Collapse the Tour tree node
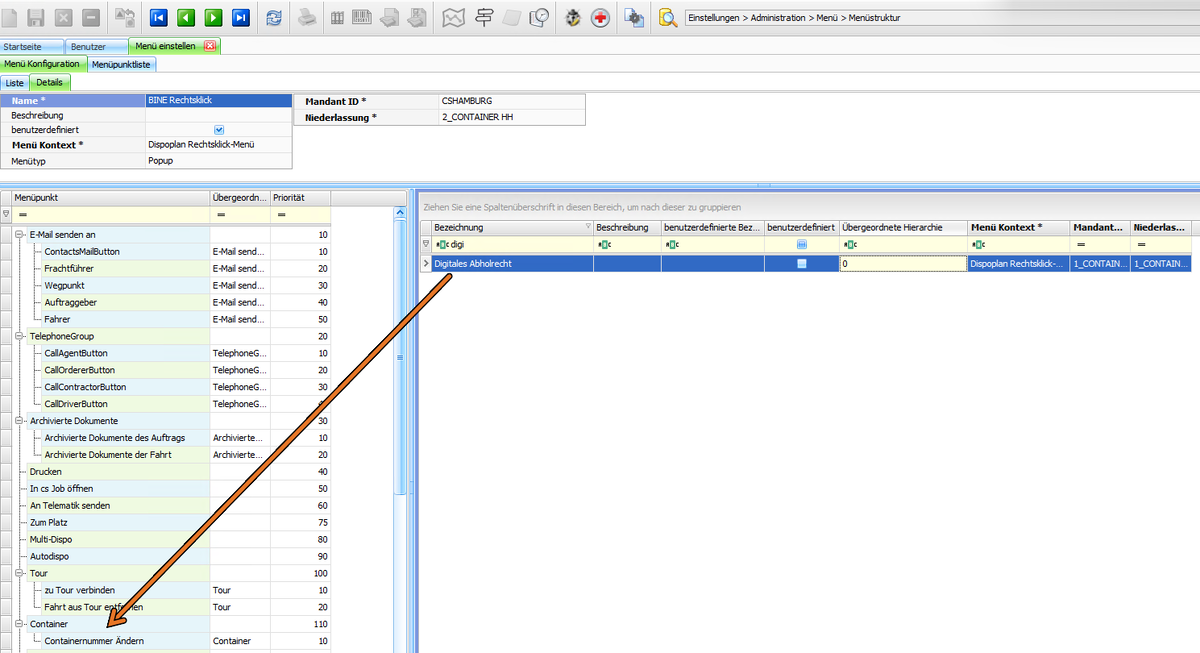Image resolution: width=1200 pixels, height=653 pixels. coord(20,573)
